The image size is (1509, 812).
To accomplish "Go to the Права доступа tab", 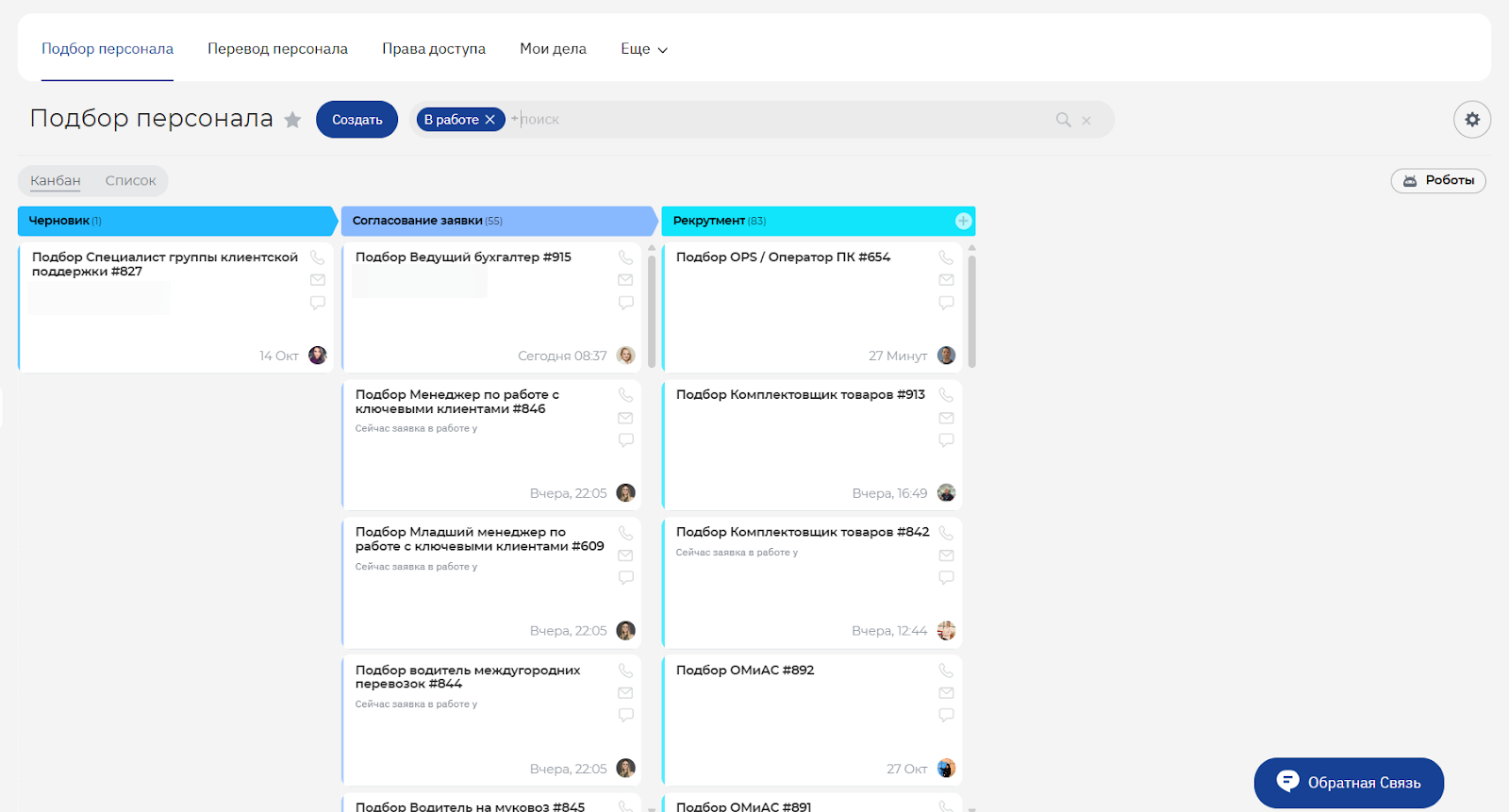I will coord(434,49).
